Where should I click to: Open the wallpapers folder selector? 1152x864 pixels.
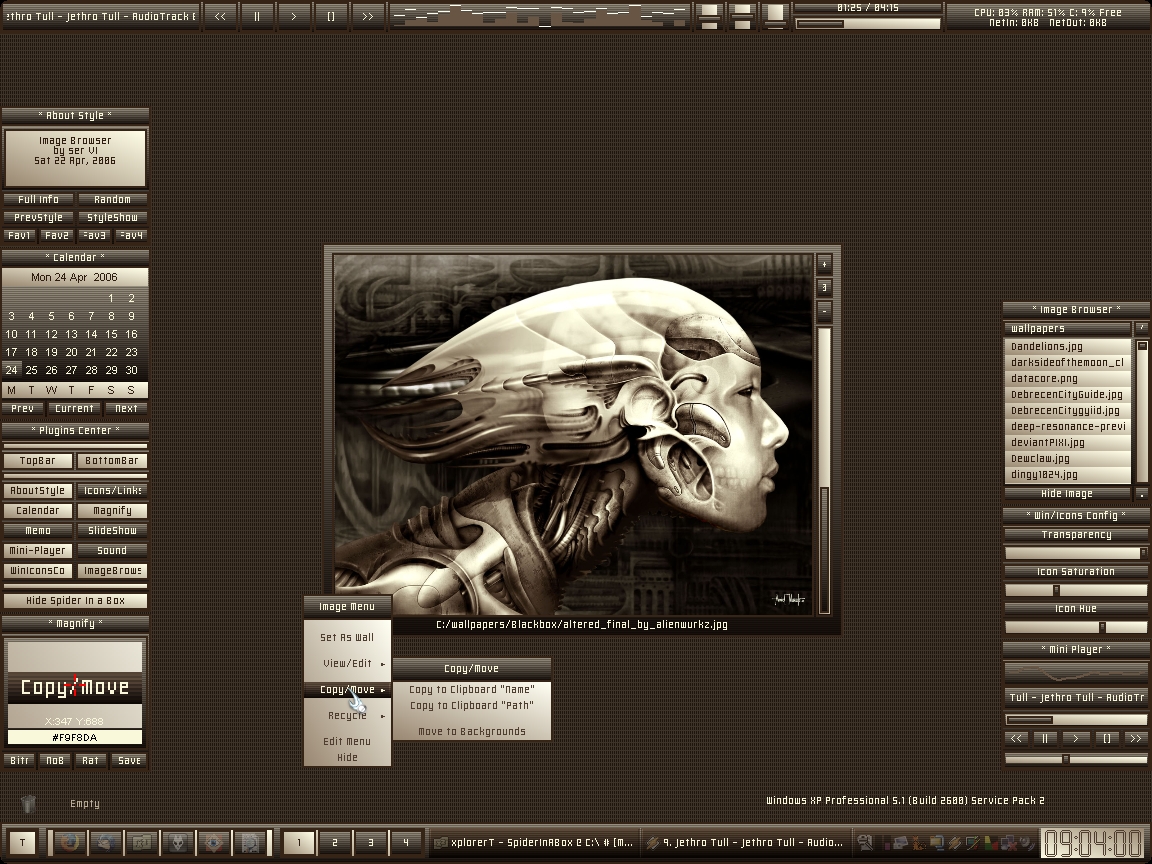click(x=1068, y=328)
